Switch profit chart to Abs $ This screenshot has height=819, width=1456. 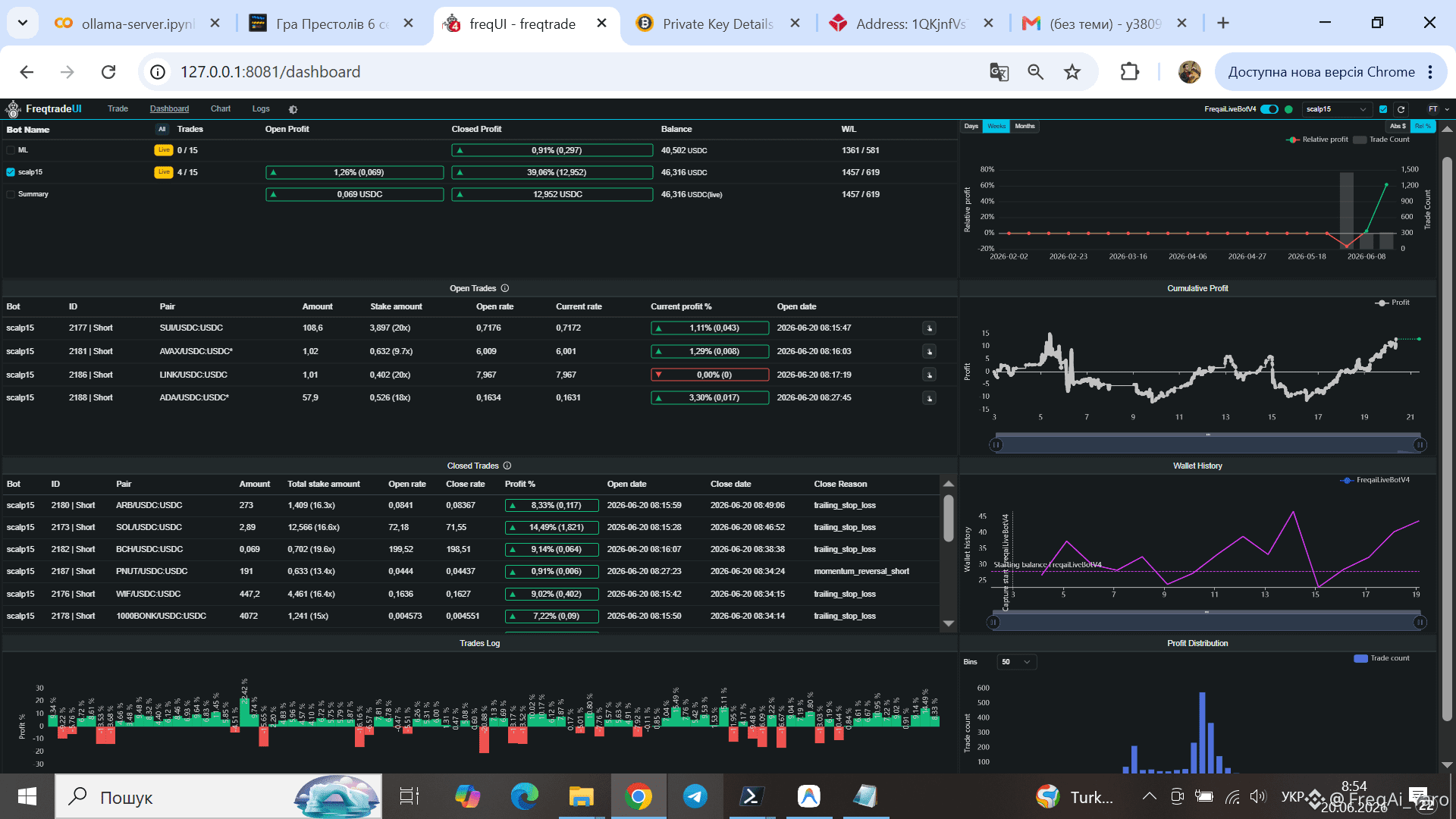tap(1398, 126)
